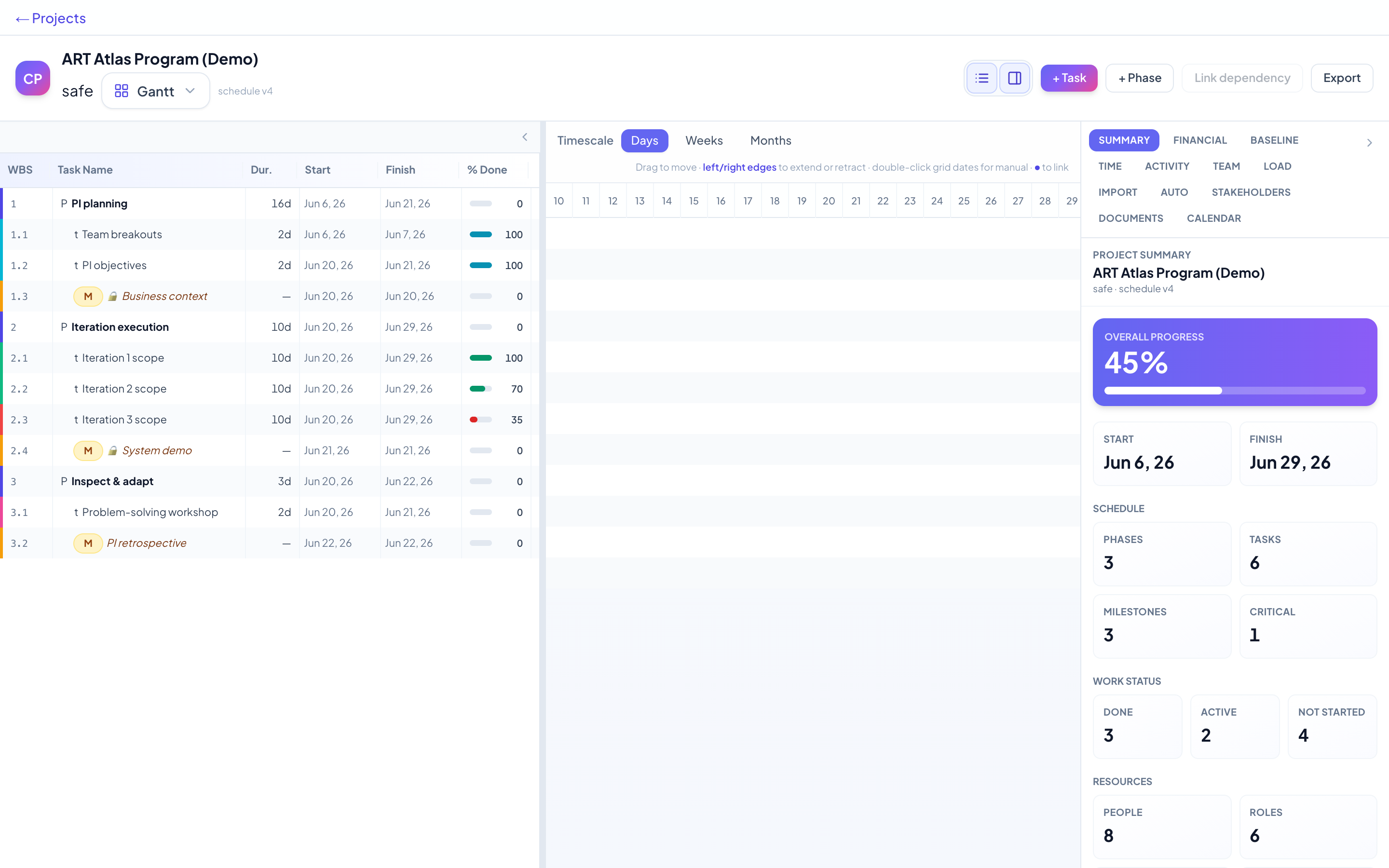Toggle split panel layout icon

(x=1014, y=78)
